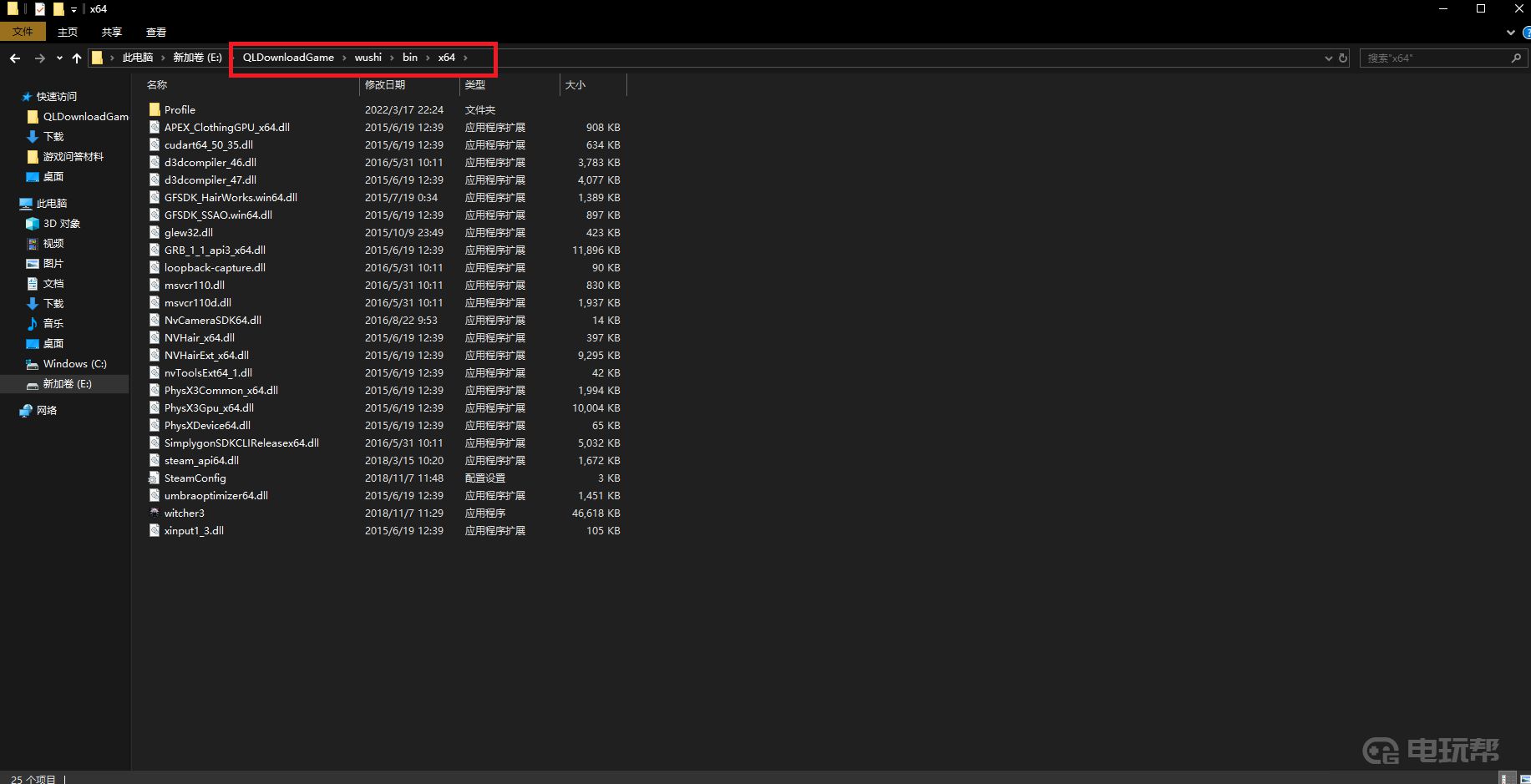This screenshot has width=1531, height=784.
Task: Select xinput1_3.dll file name
Action: click(x=194, y=530)
